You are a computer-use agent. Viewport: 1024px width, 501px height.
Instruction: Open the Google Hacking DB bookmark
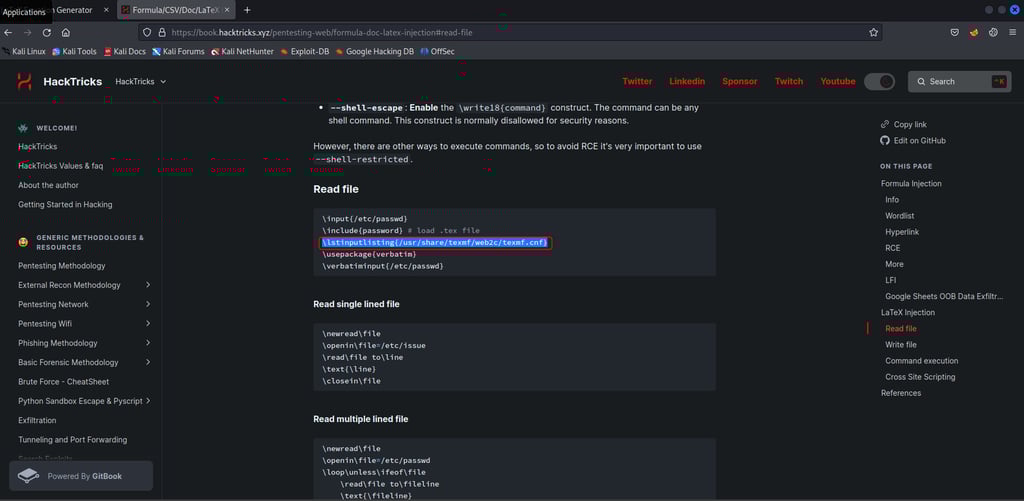coord(375,51)
